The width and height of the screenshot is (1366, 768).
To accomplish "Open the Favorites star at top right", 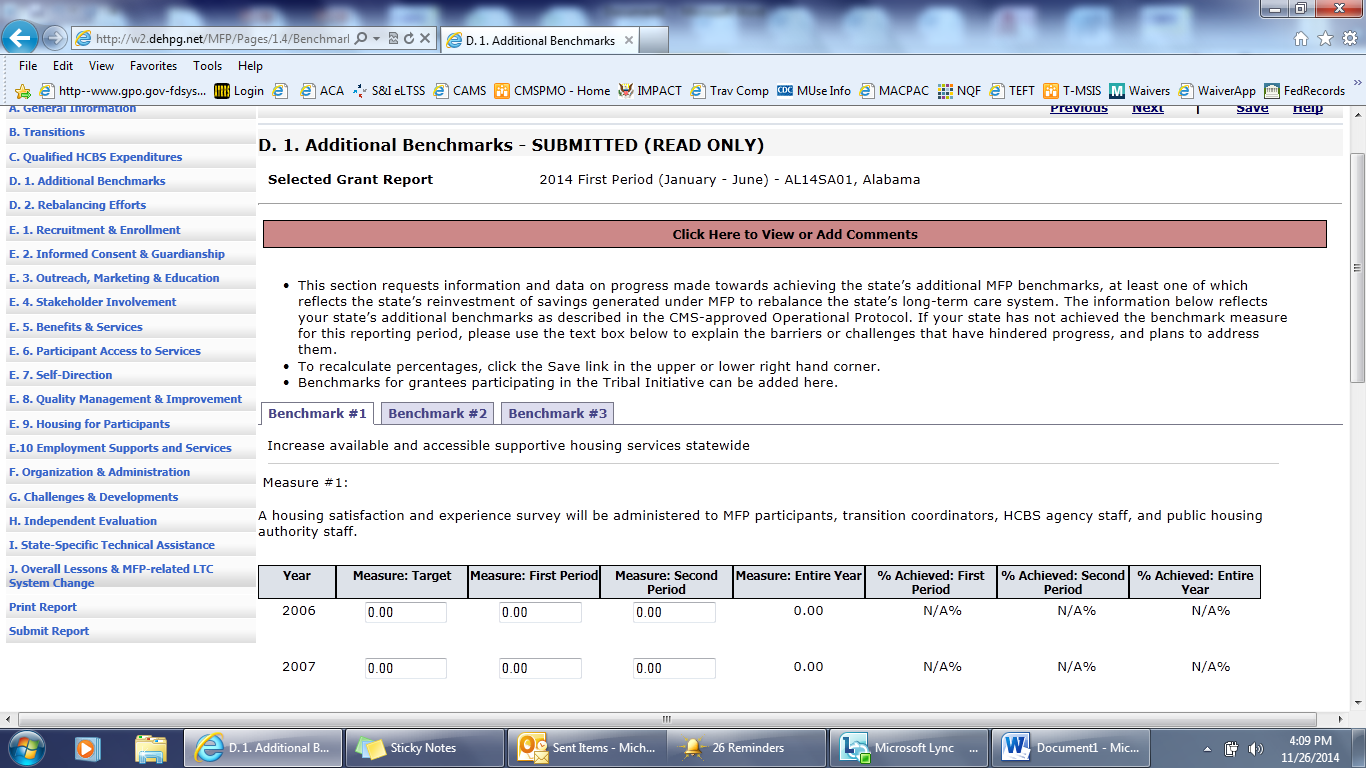I will (x=1325, y=39).
